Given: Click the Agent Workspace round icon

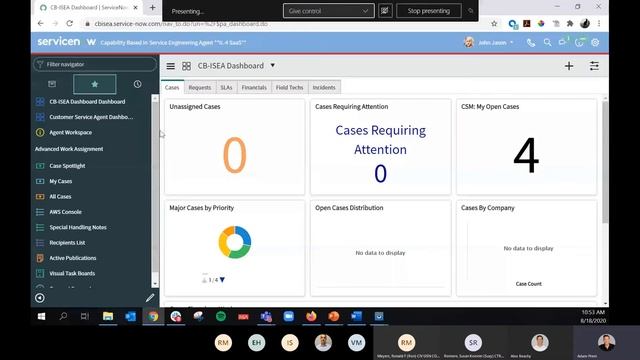Looking at the screenshot, I should click(x=40, y=132).
